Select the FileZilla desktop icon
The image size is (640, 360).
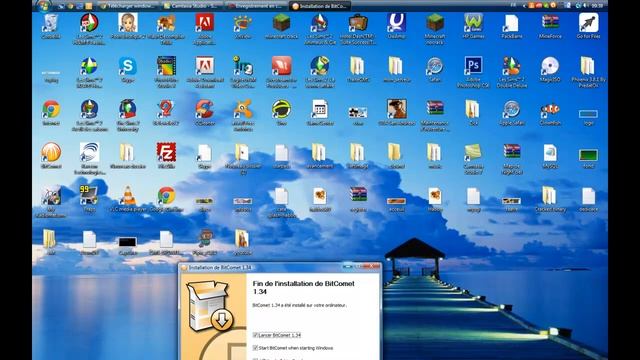[166, 156]
